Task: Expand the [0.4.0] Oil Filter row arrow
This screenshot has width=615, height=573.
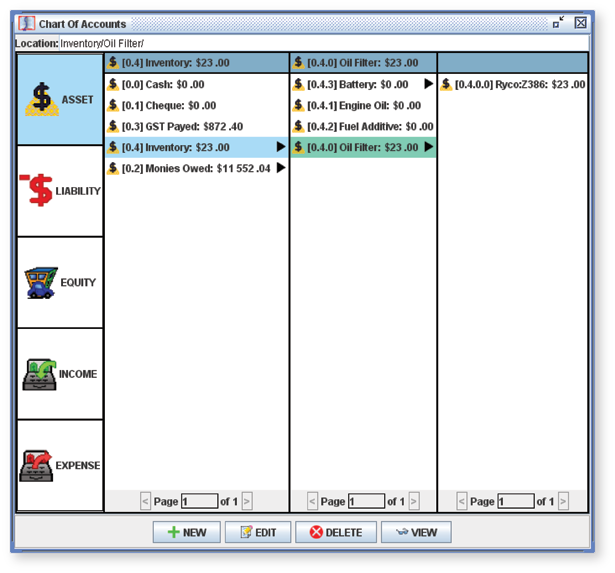Action: pyautogui.click(x=429, y=147)
